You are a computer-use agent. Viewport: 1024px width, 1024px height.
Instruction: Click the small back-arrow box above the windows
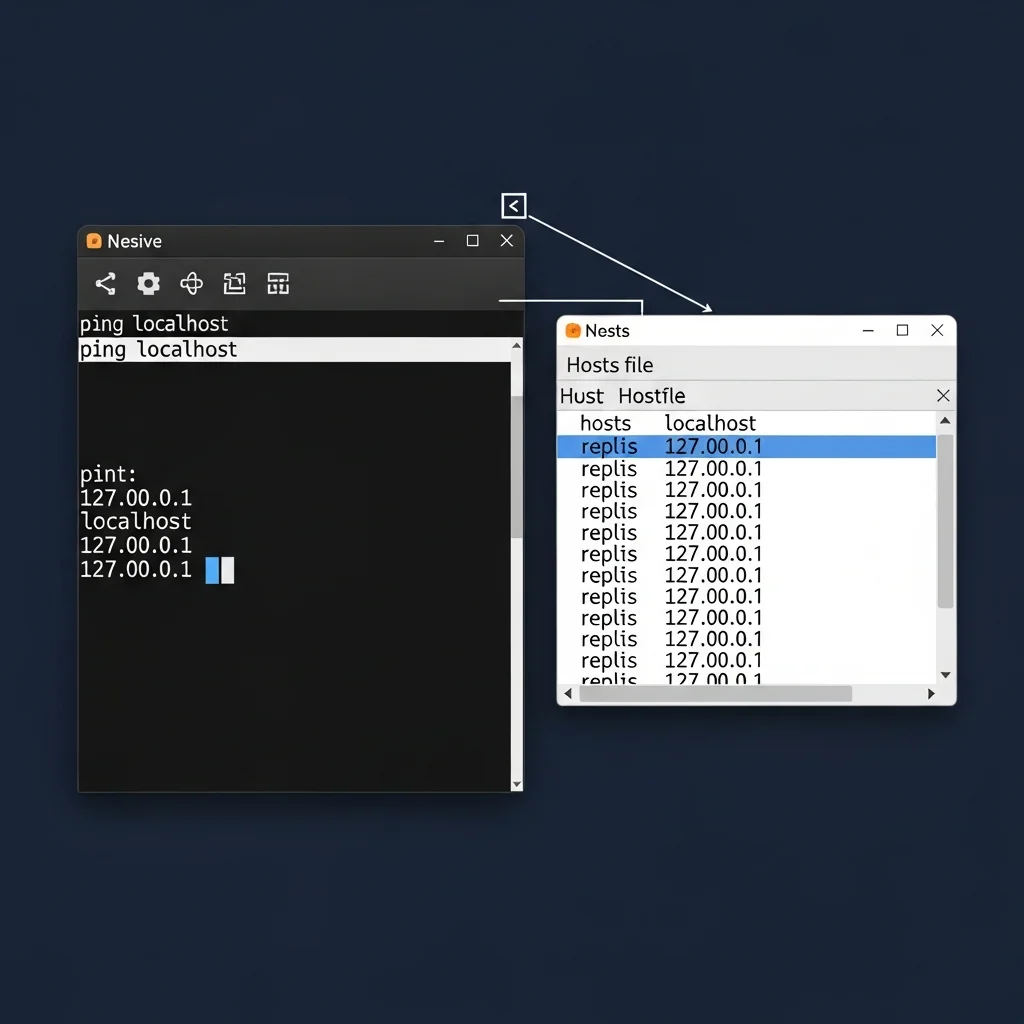(513, 205)
